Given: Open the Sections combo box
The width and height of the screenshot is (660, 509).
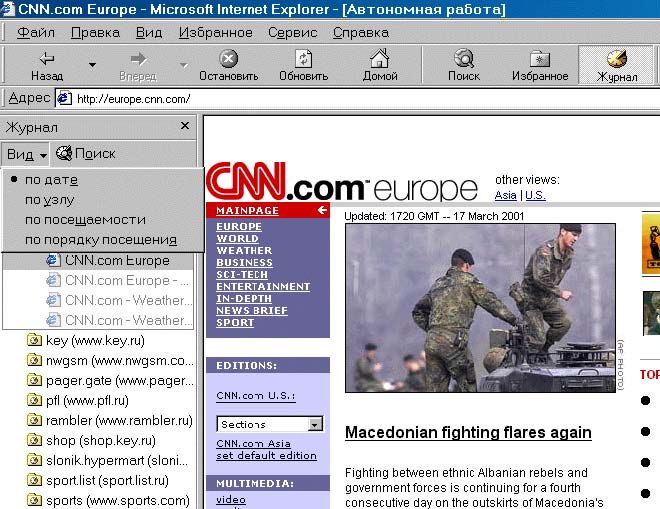Looking at the screenshot, I should tap(270, 424).
